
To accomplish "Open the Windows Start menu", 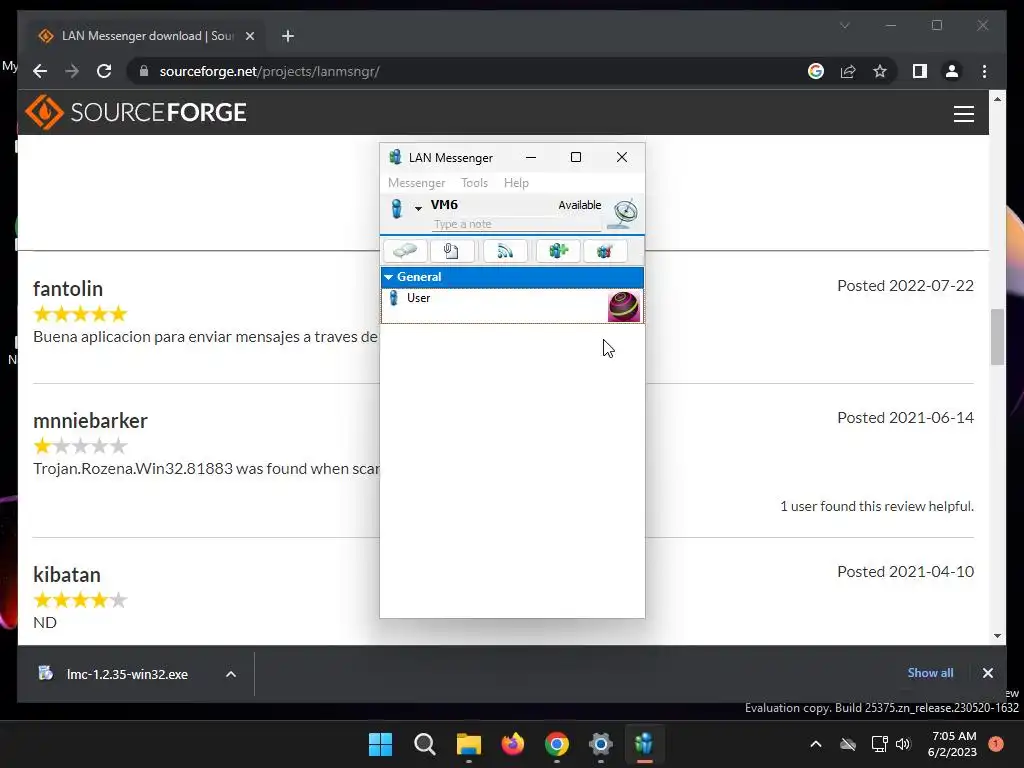I will (x=380, y=744).
